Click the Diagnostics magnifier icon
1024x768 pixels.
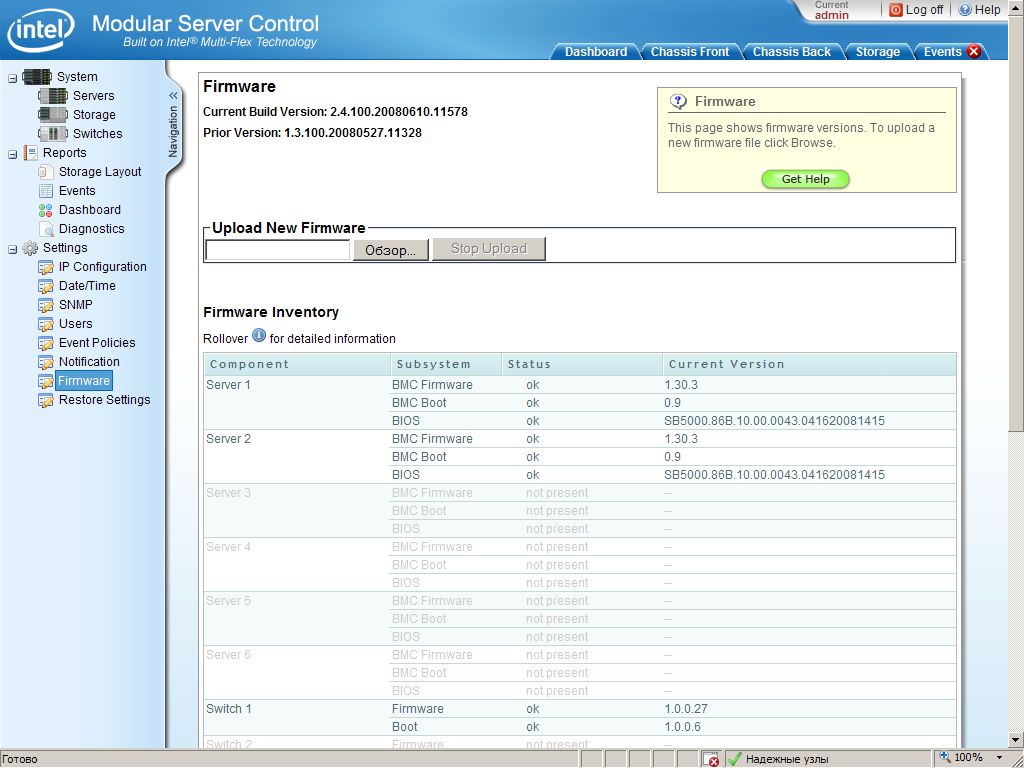coord(46,229)
